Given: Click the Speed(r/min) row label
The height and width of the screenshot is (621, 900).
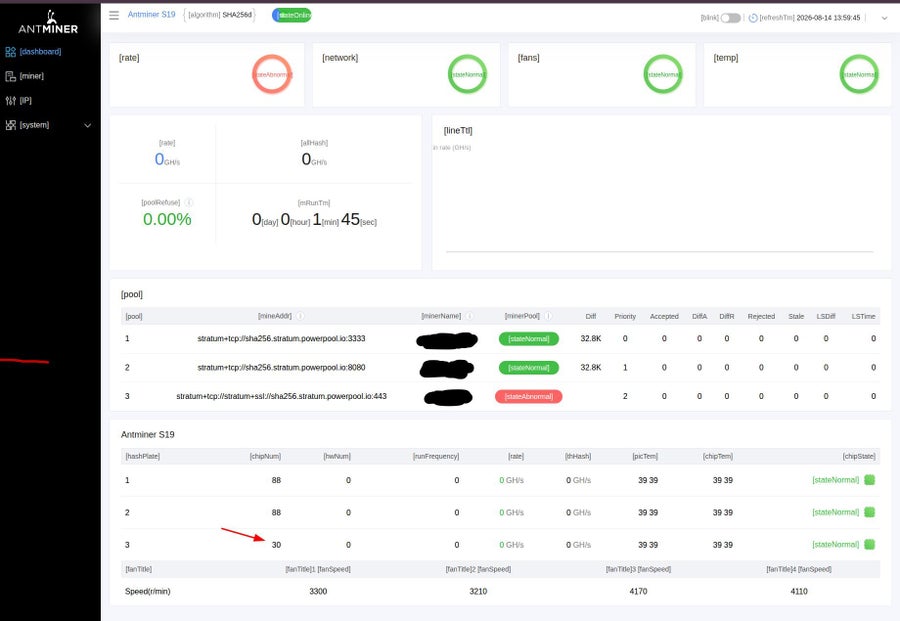Looking at the screenshot, I should click(148, 591).
